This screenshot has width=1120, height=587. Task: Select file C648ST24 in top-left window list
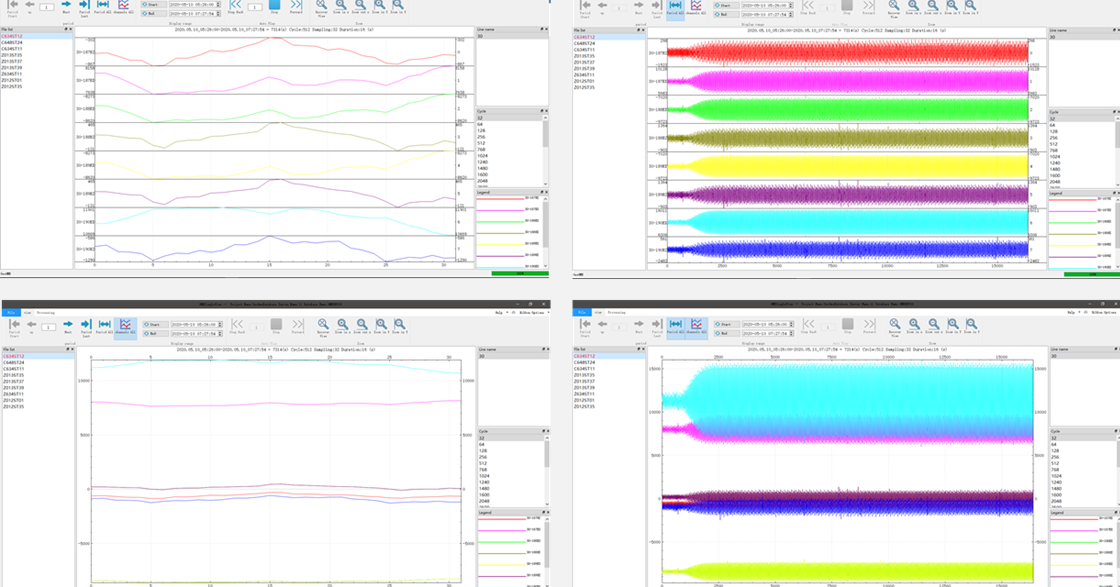(11, 43)
